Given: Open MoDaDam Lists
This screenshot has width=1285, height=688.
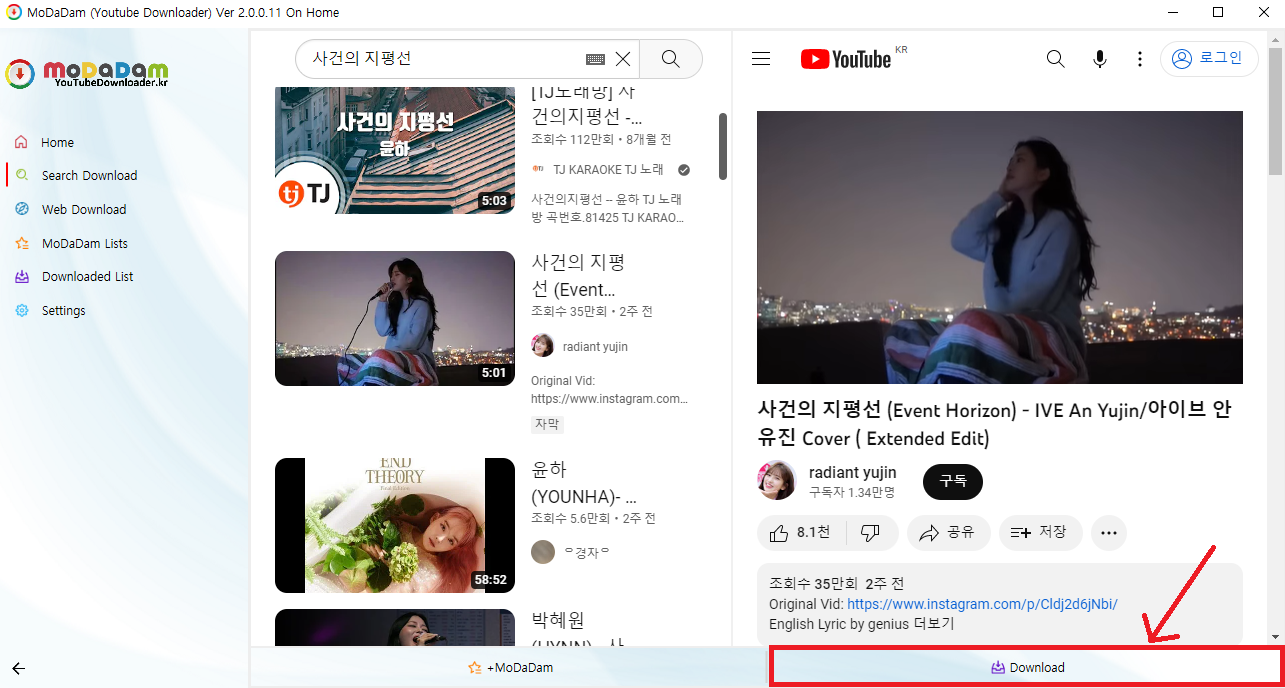Looking at the screenshot, I should 84,243.
